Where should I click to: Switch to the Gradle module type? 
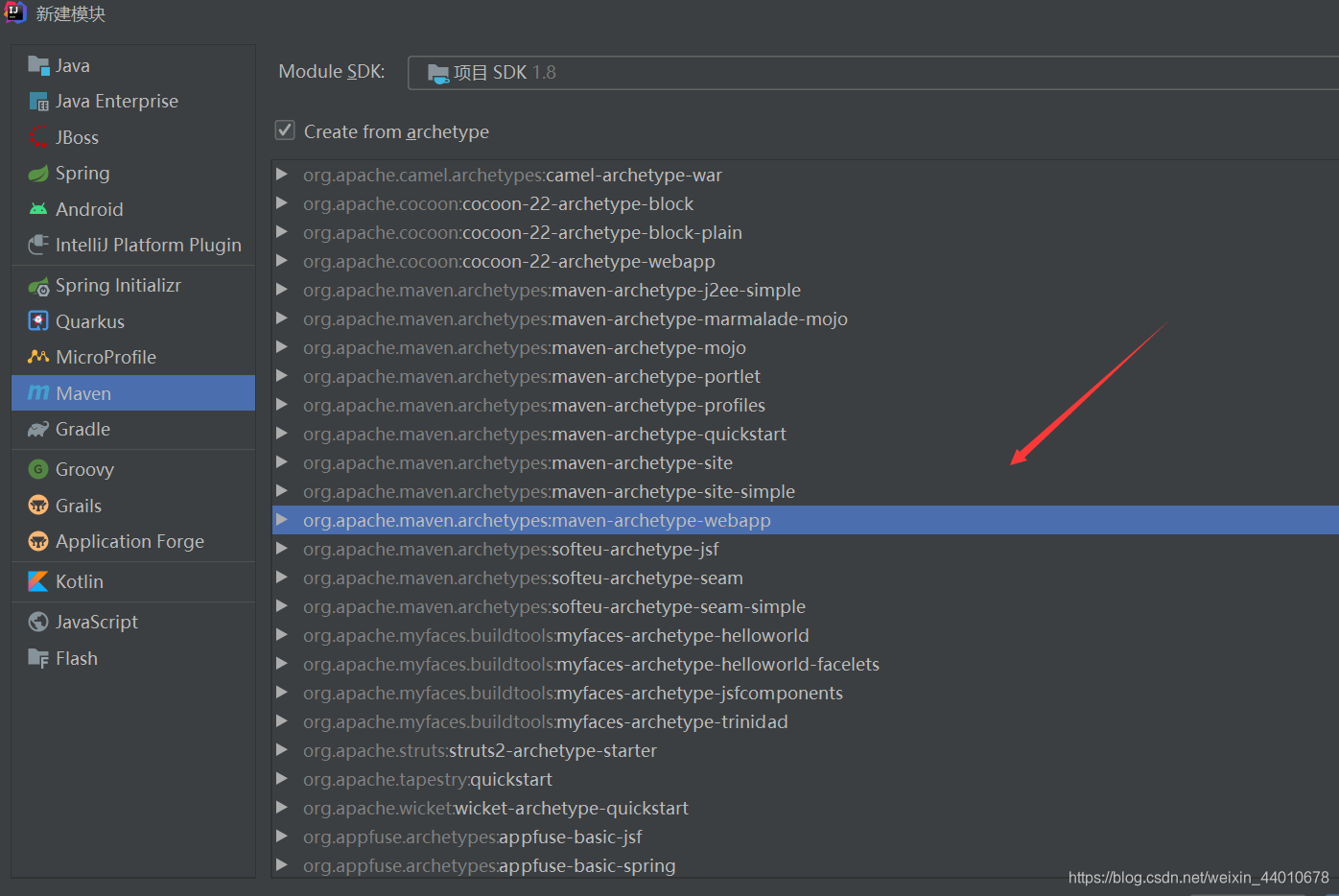pos(133,430)
